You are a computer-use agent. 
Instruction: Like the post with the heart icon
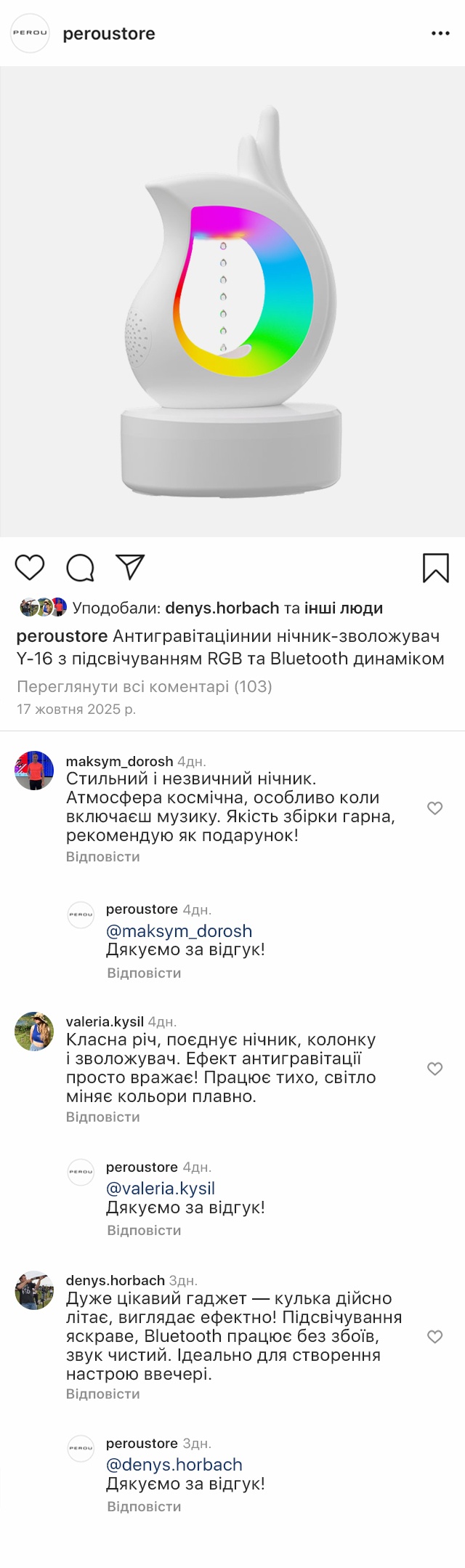click(x=30, y=567)
